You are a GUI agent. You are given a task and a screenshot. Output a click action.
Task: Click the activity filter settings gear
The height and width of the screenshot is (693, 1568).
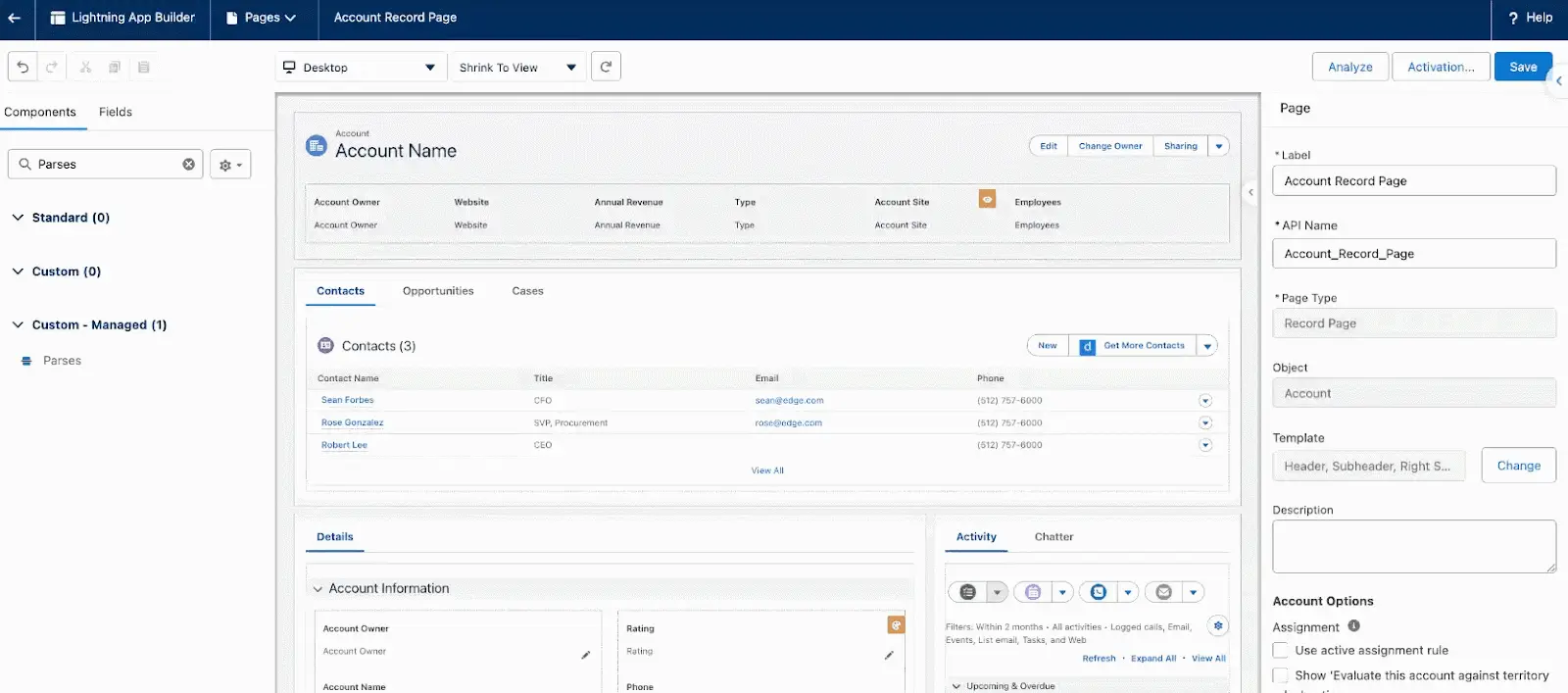(x=1217, y=625)
